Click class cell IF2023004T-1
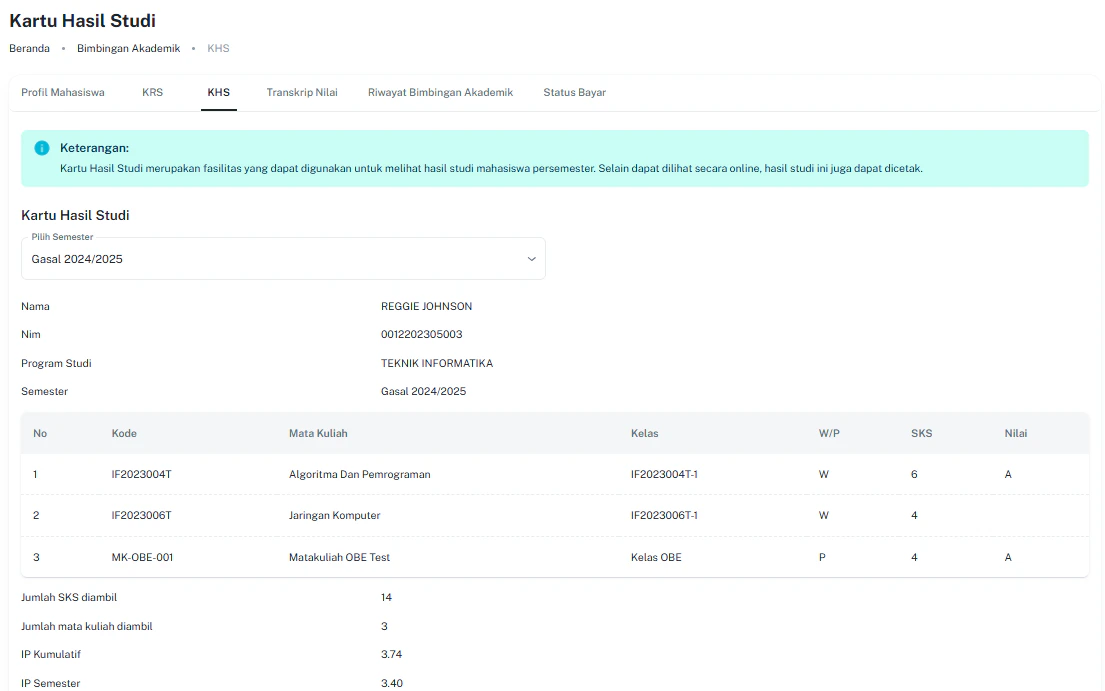This screenshot has height=691, width=1105. click(x=664, y=474)
